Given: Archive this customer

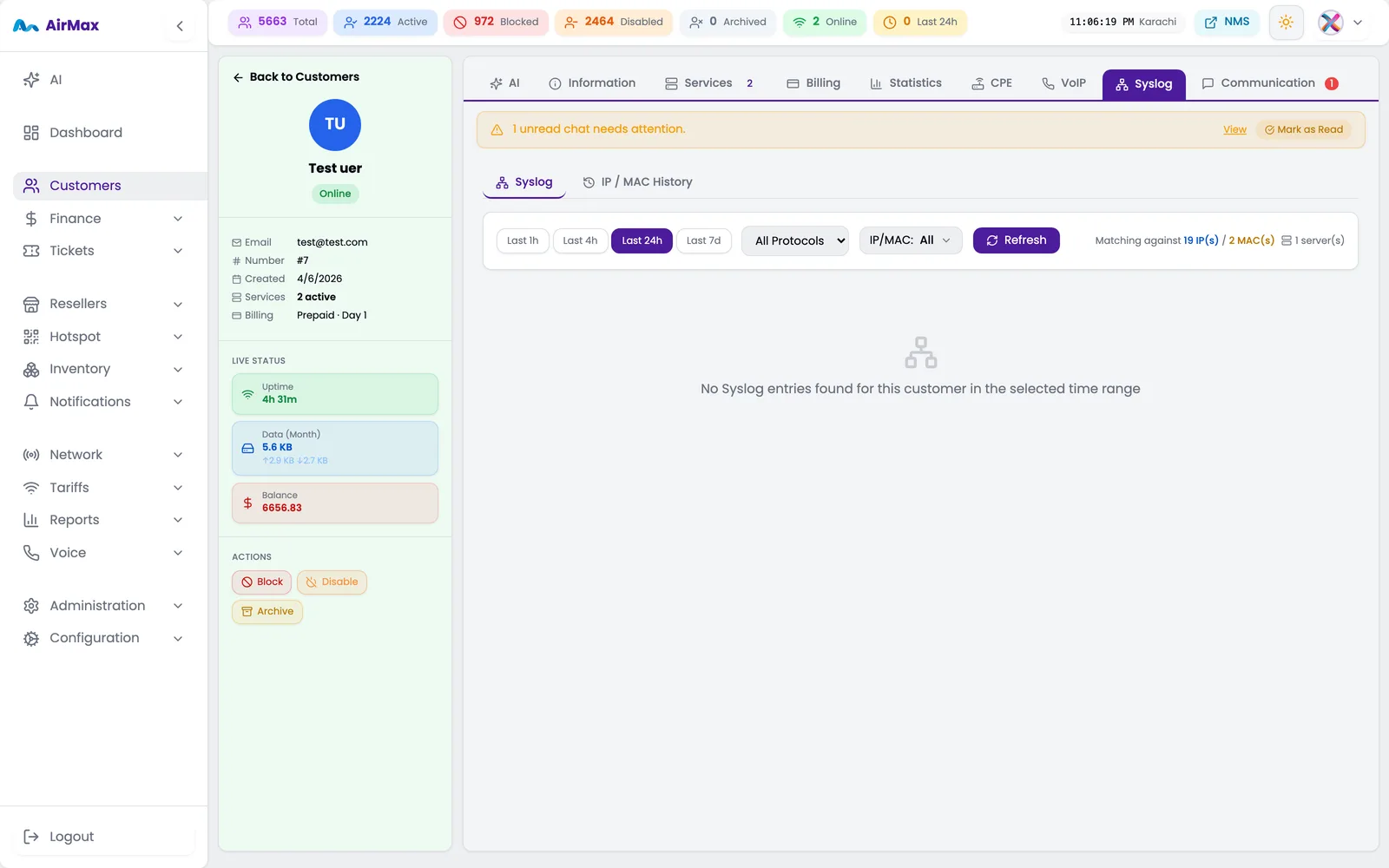Looking at the screenshot, I should tap(267, 612).
